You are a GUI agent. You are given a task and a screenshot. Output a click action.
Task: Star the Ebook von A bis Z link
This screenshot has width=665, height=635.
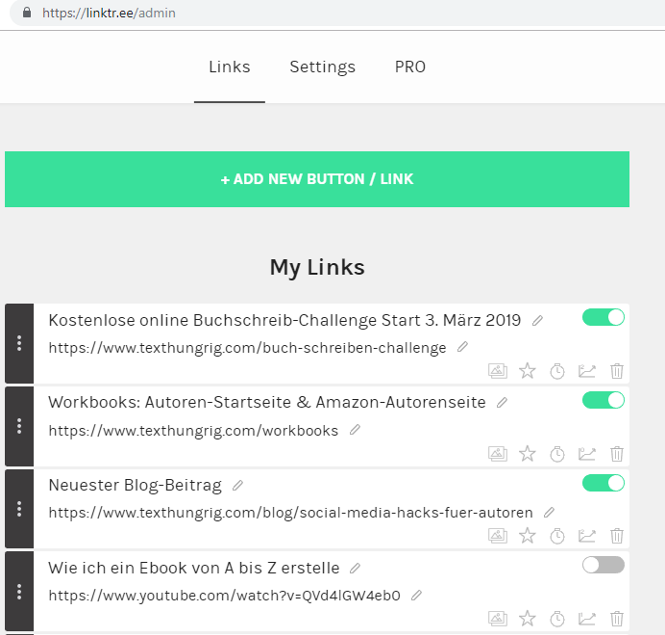(x=527, y=619)
